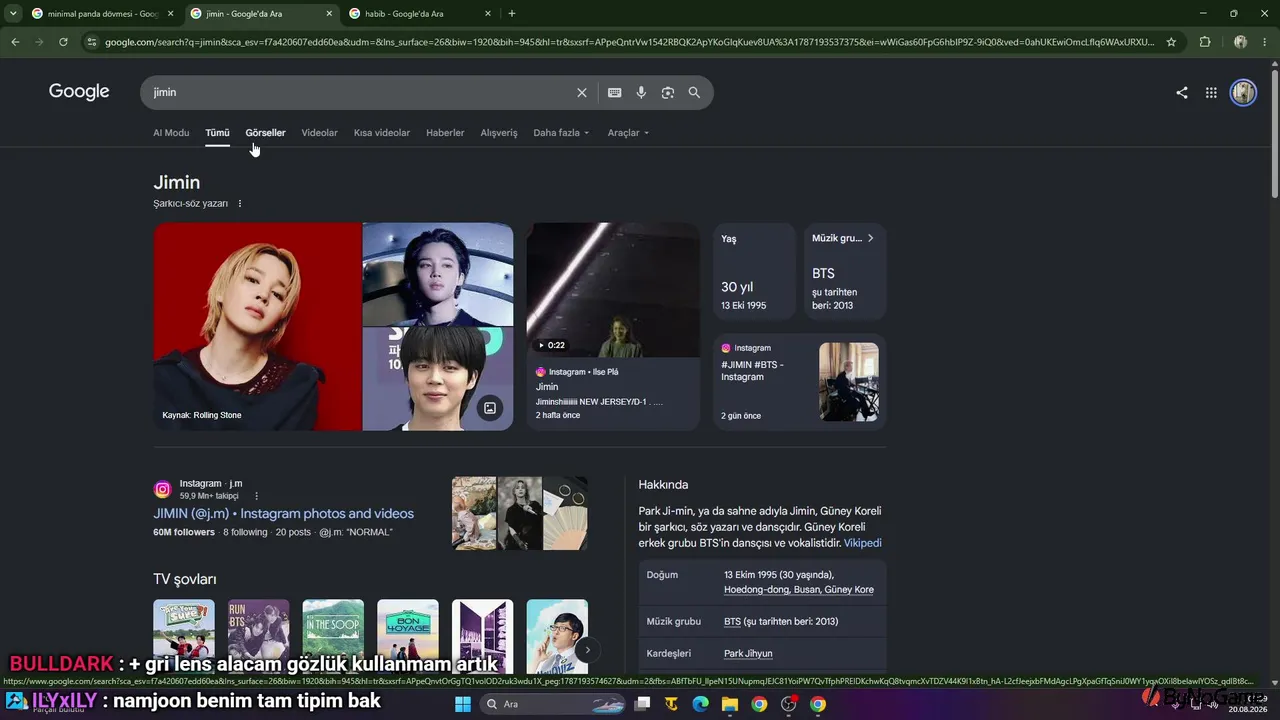Image resolution: width=1280 pixels, height=720 pixels.
Task: Select the Haberler search tab
Action: 445,133
